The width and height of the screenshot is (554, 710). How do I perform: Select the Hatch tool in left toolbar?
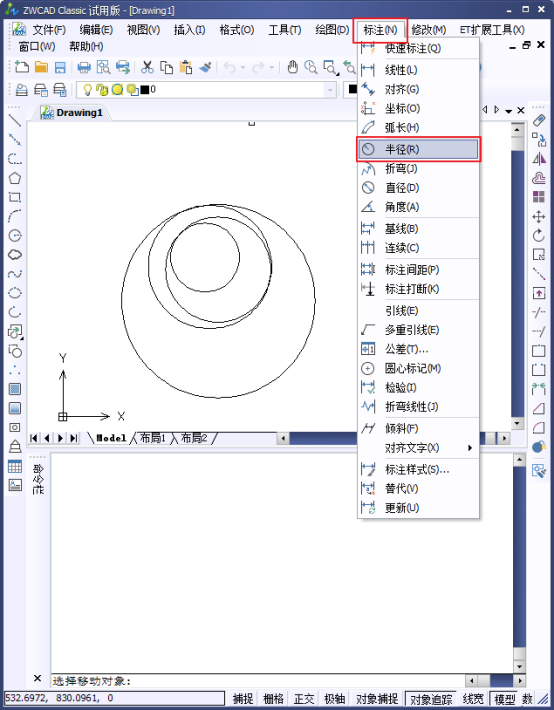15,389
